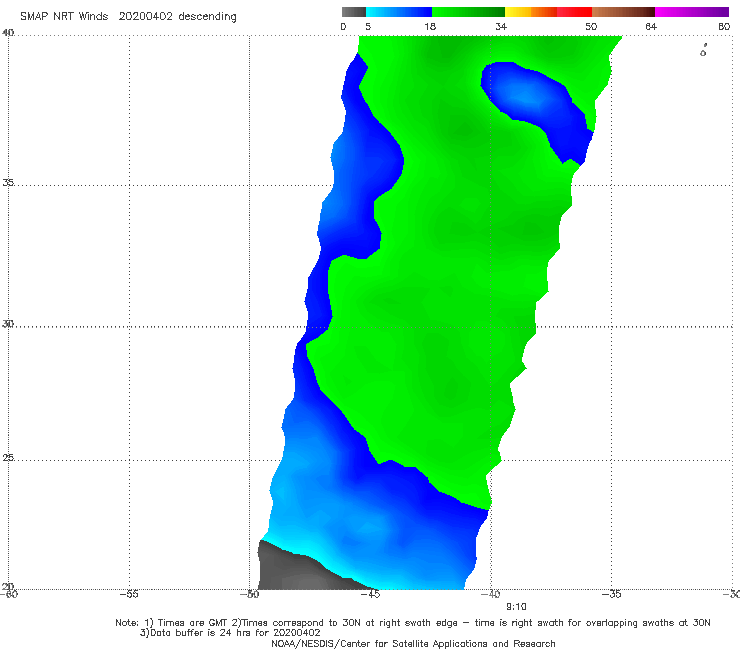This screenshot has height=650, width=740.
Task: Click the "SMAP NRT Winds" title text
Action: coord(64,16)
